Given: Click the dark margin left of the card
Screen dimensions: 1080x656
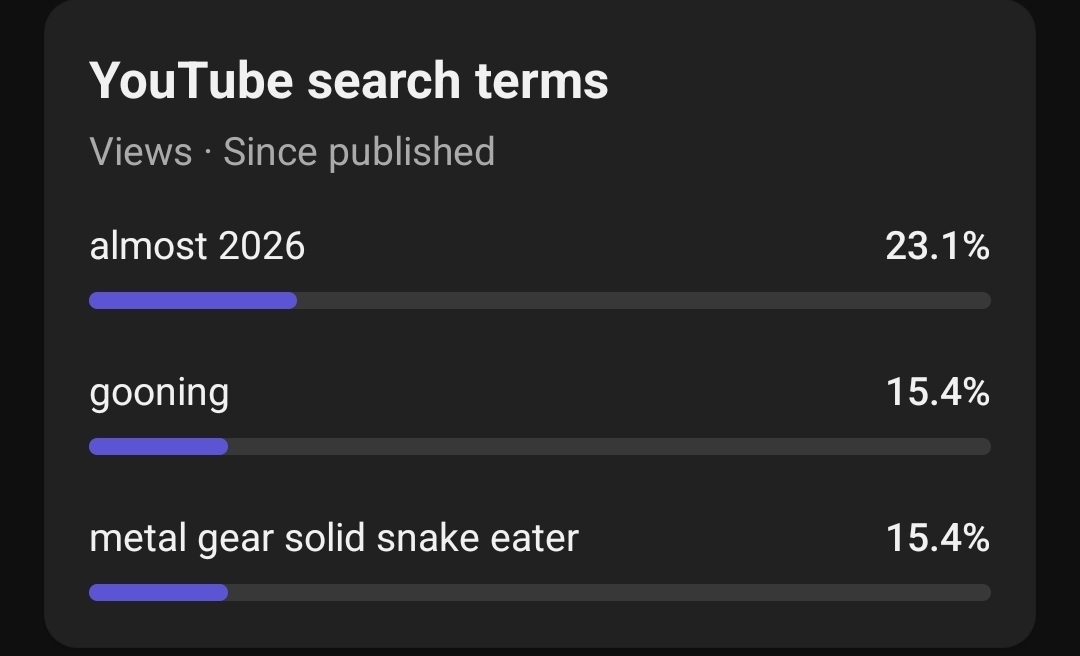Looking at the screenshot, I should pyautogui.click(x=20, y=330).
